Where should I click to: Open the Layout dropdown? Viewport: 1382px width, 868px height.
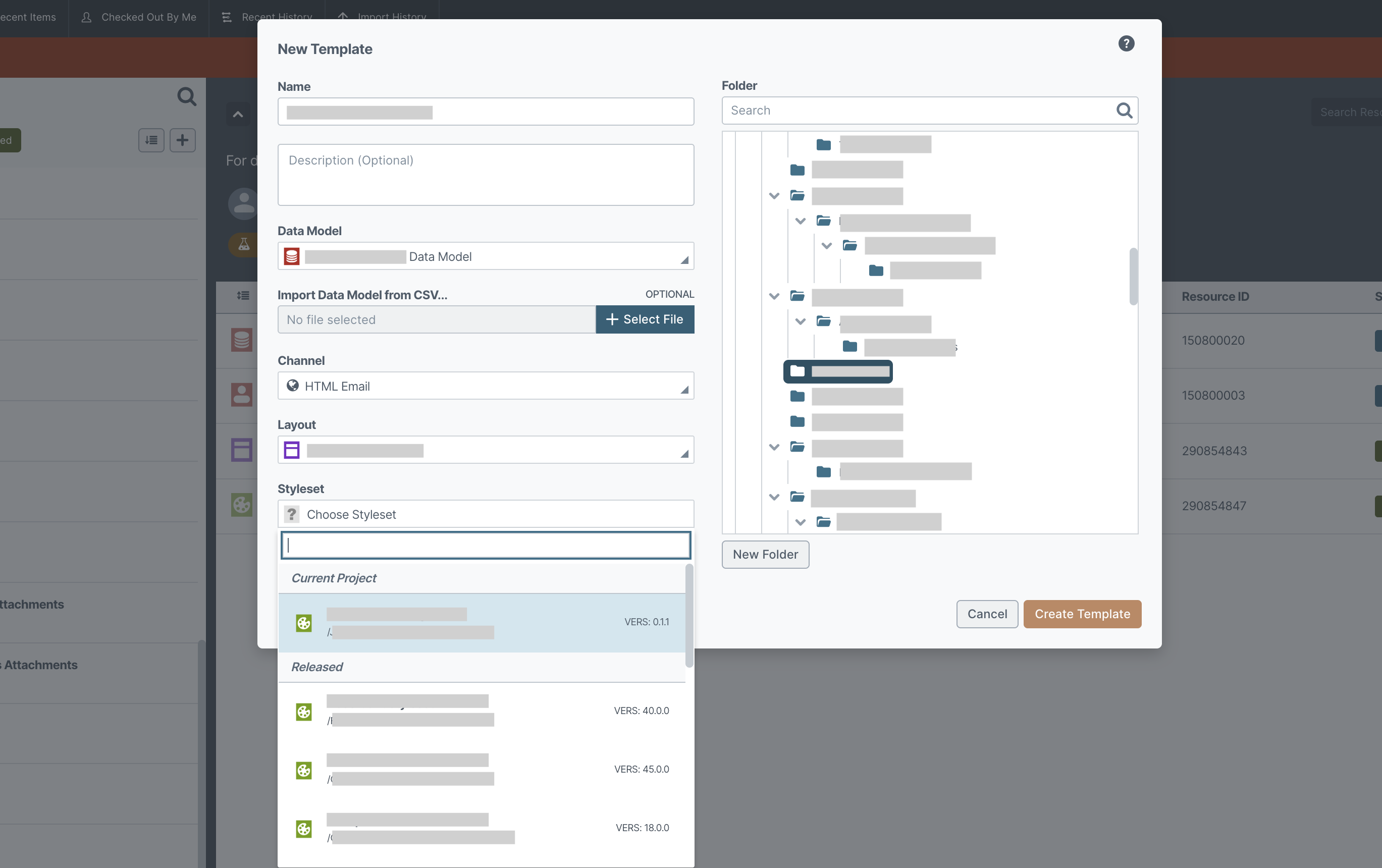486,450
